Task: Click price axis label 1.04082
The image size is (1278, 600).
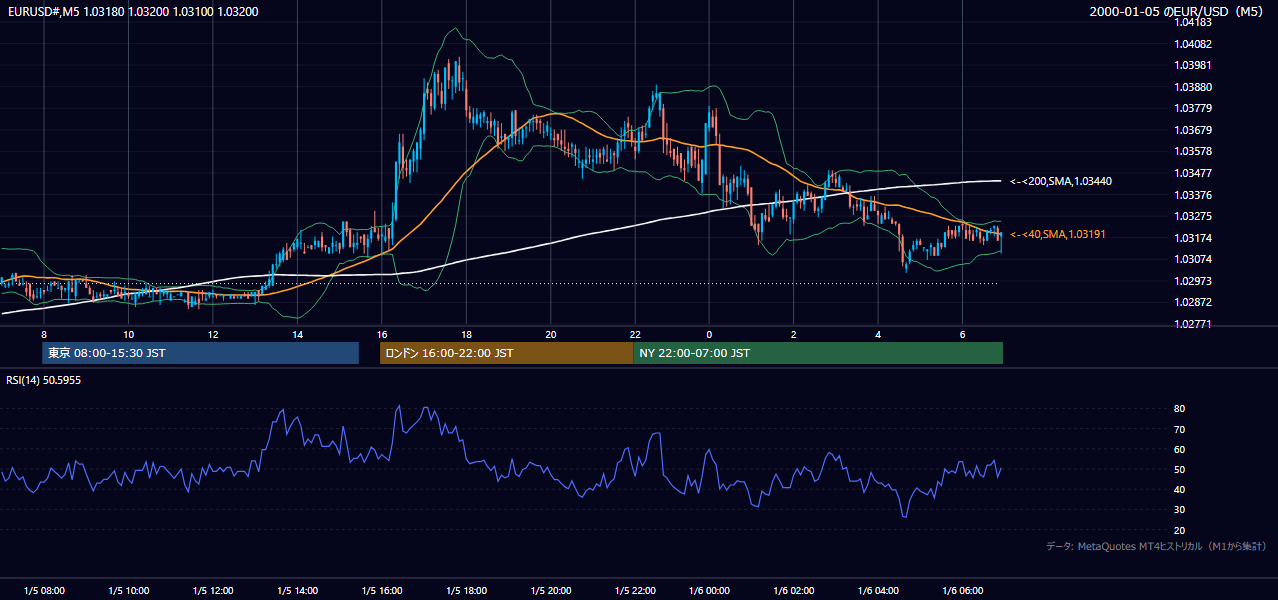Action: [x=1193, y=44]
